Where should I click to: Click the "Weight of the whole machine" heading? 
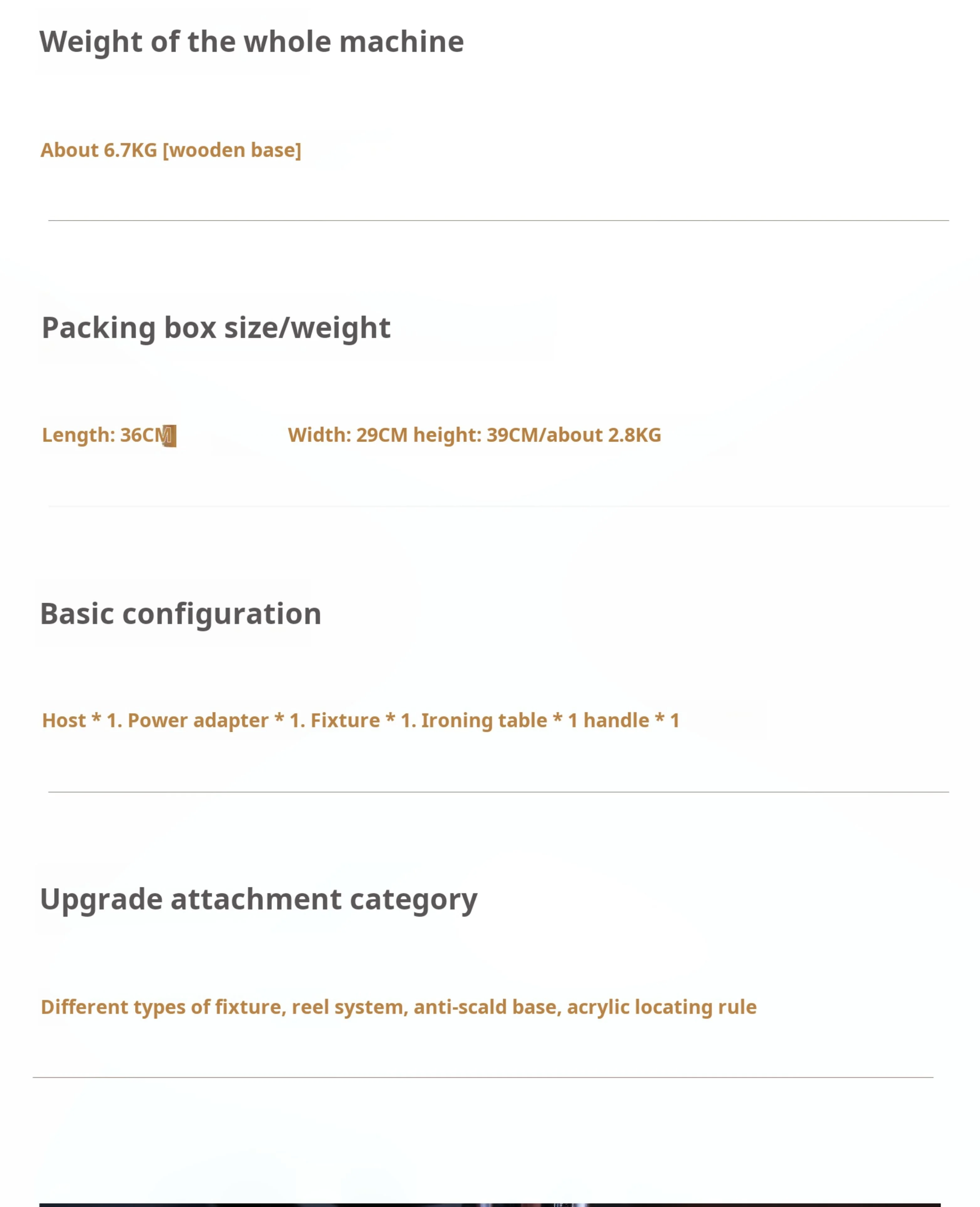[251, 42]
